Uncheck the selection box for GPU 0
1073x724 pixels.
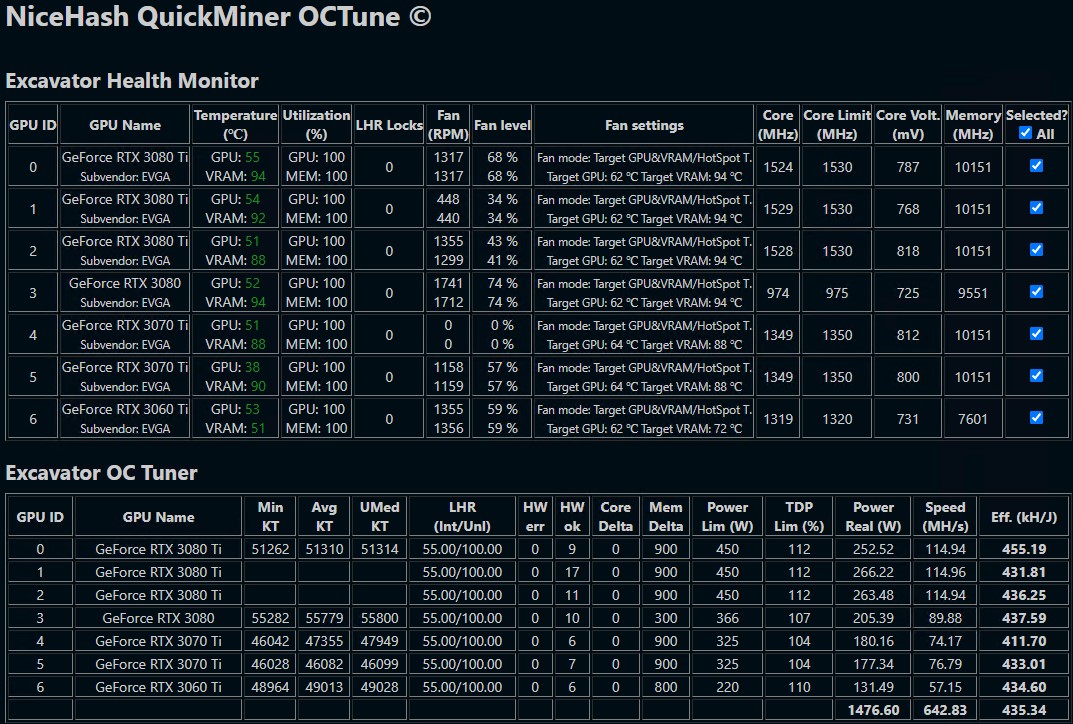pos(1036,166)
